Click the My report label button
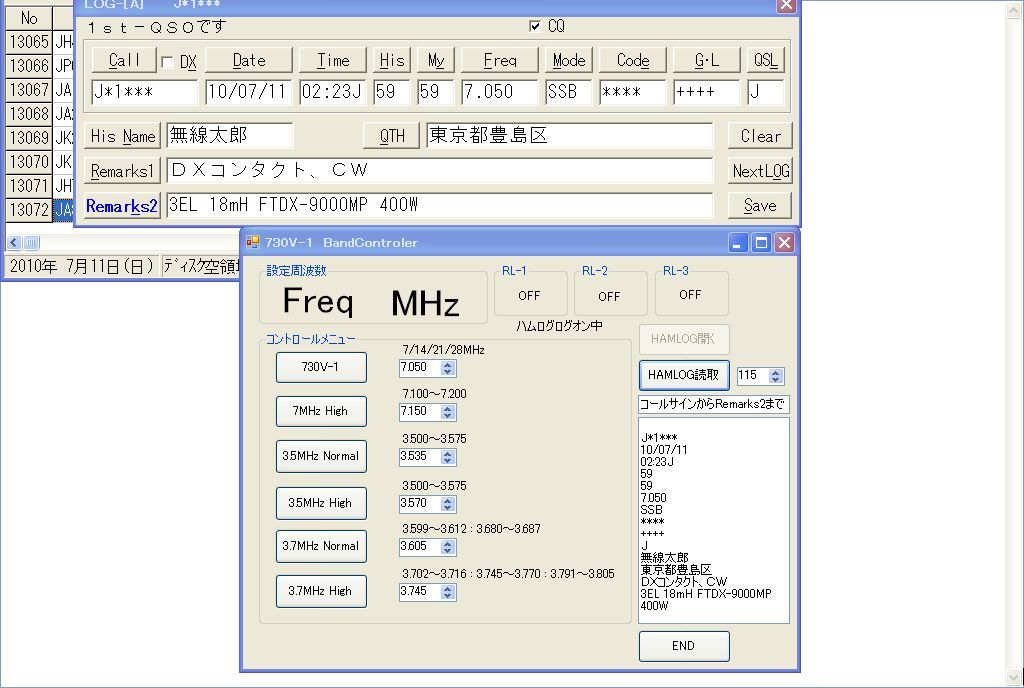The width and height of the screenshot is (1024, 688). pos(436,60)
